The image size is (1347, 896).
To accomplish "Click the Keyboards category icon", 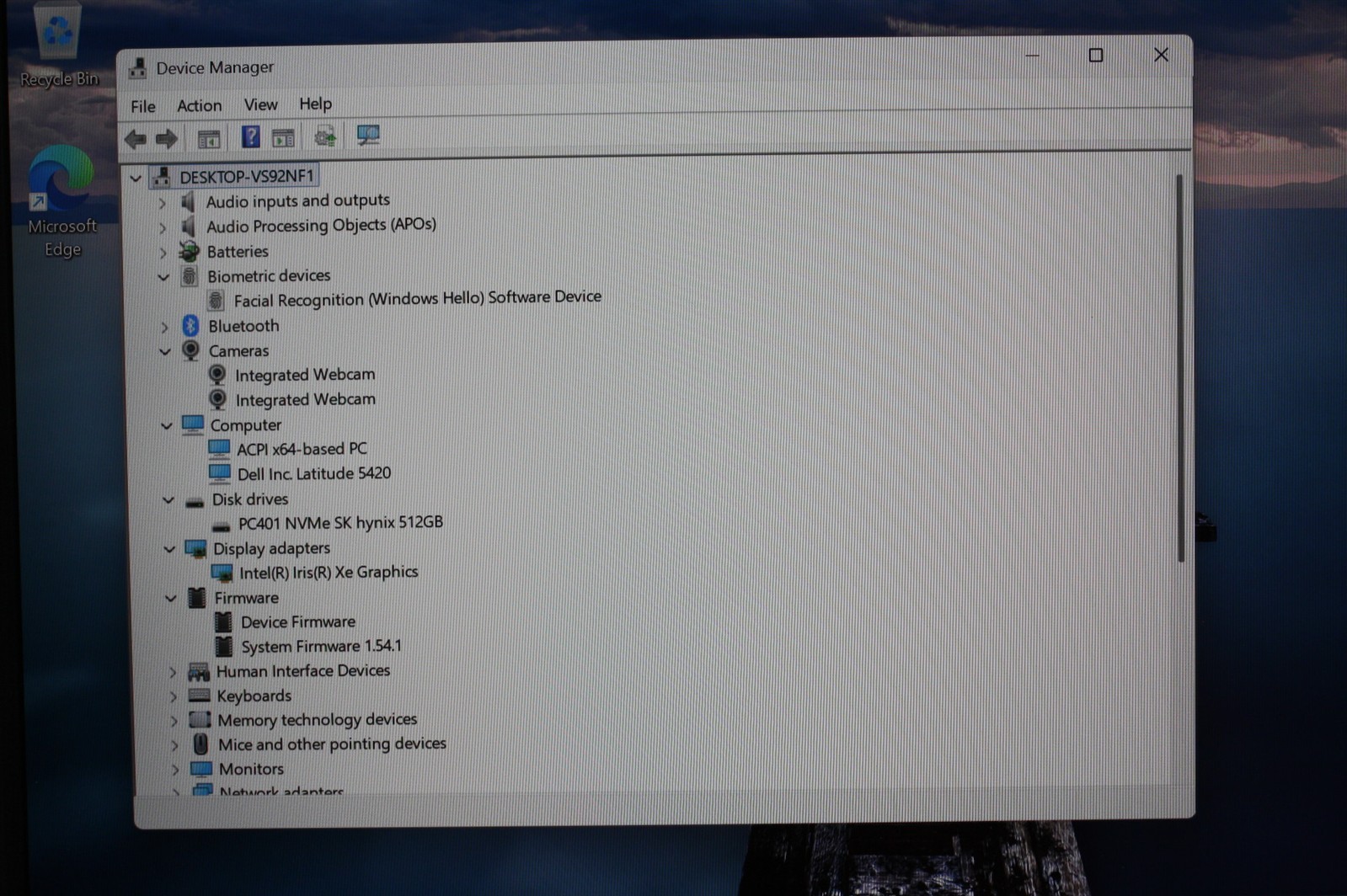I will [x=199, y=696].
